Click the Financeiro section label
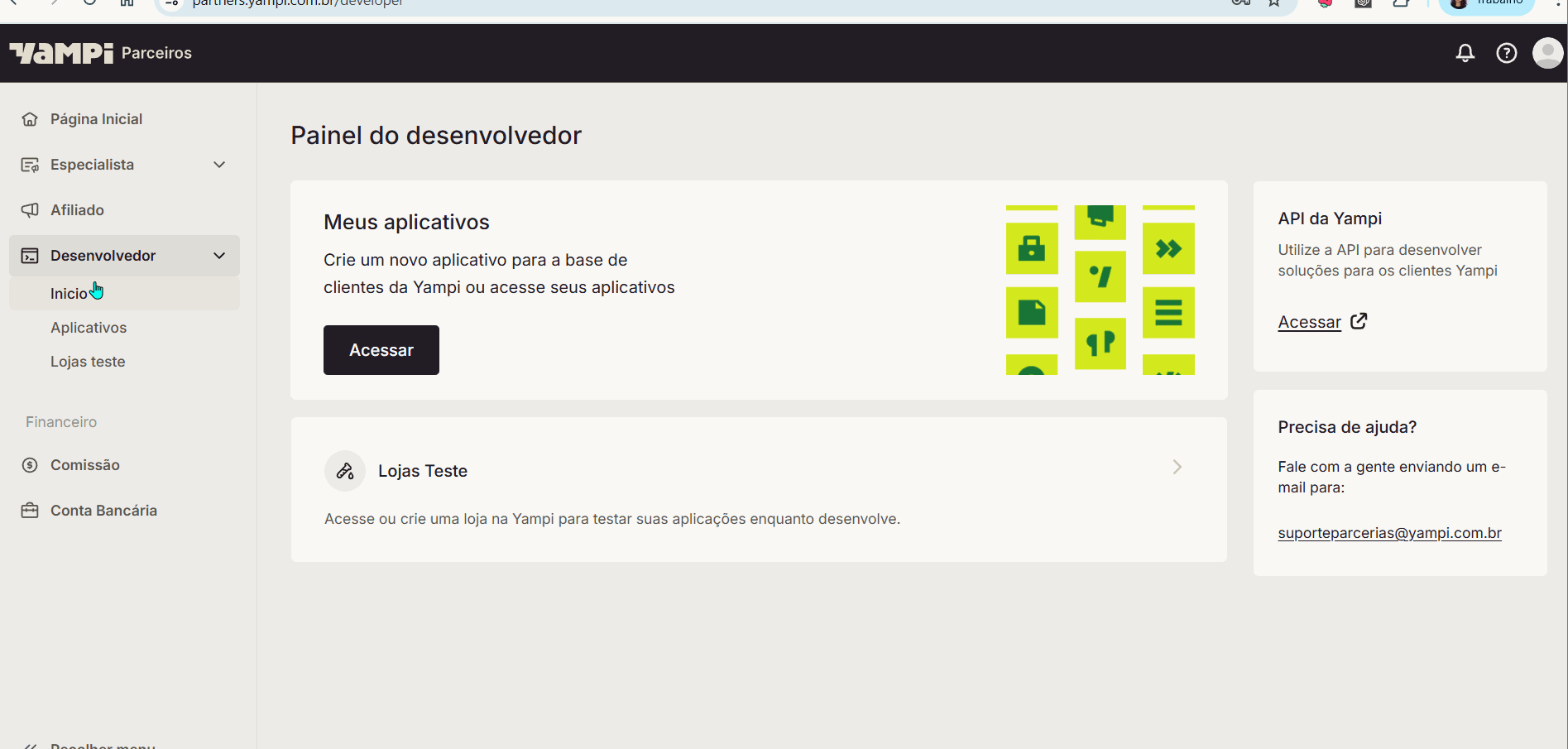Image resolution: width=1568 pixels, height=749 pixels. (61, 422)
